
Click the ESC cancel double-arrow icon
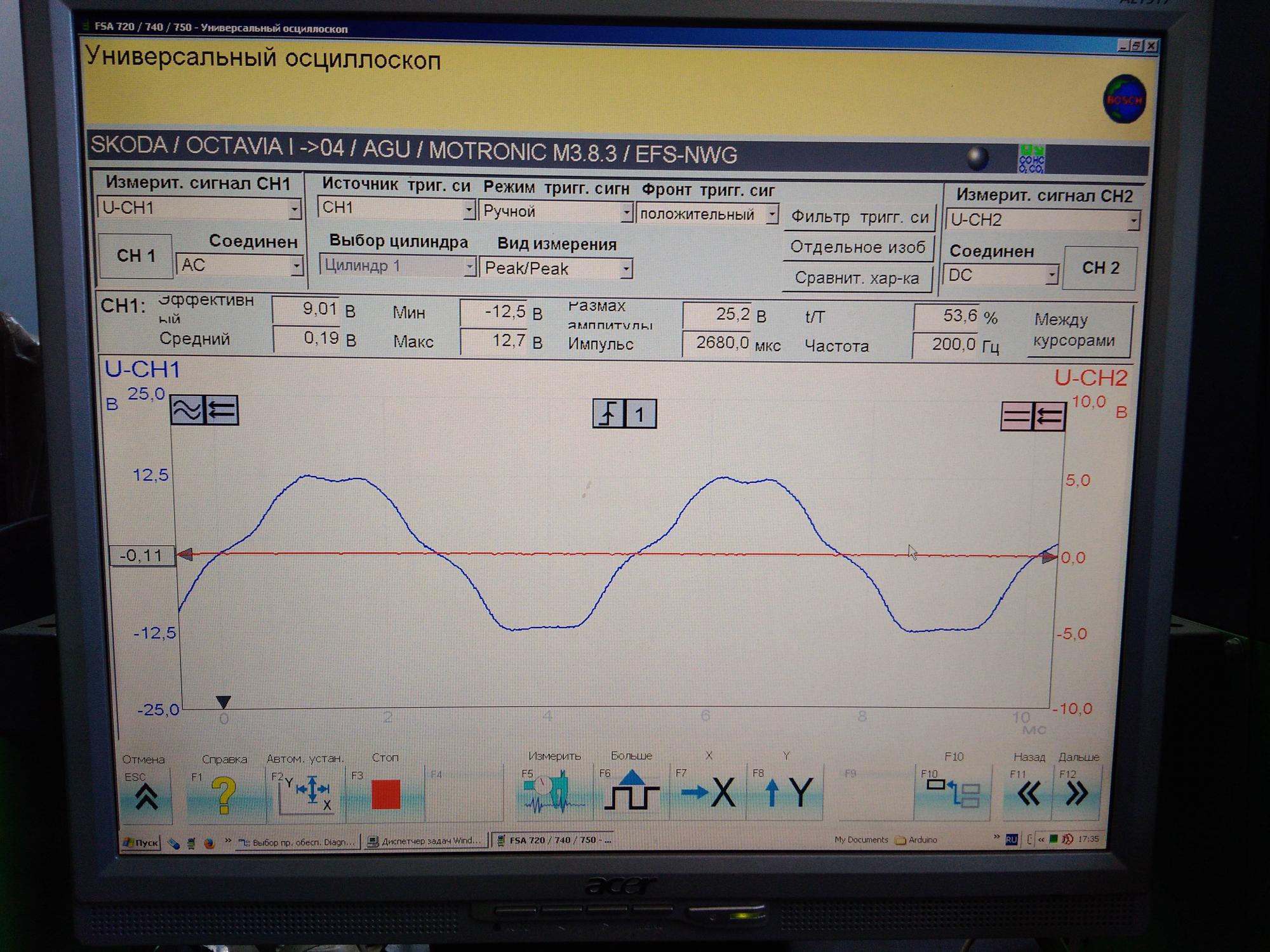click(x=147, y=797)
